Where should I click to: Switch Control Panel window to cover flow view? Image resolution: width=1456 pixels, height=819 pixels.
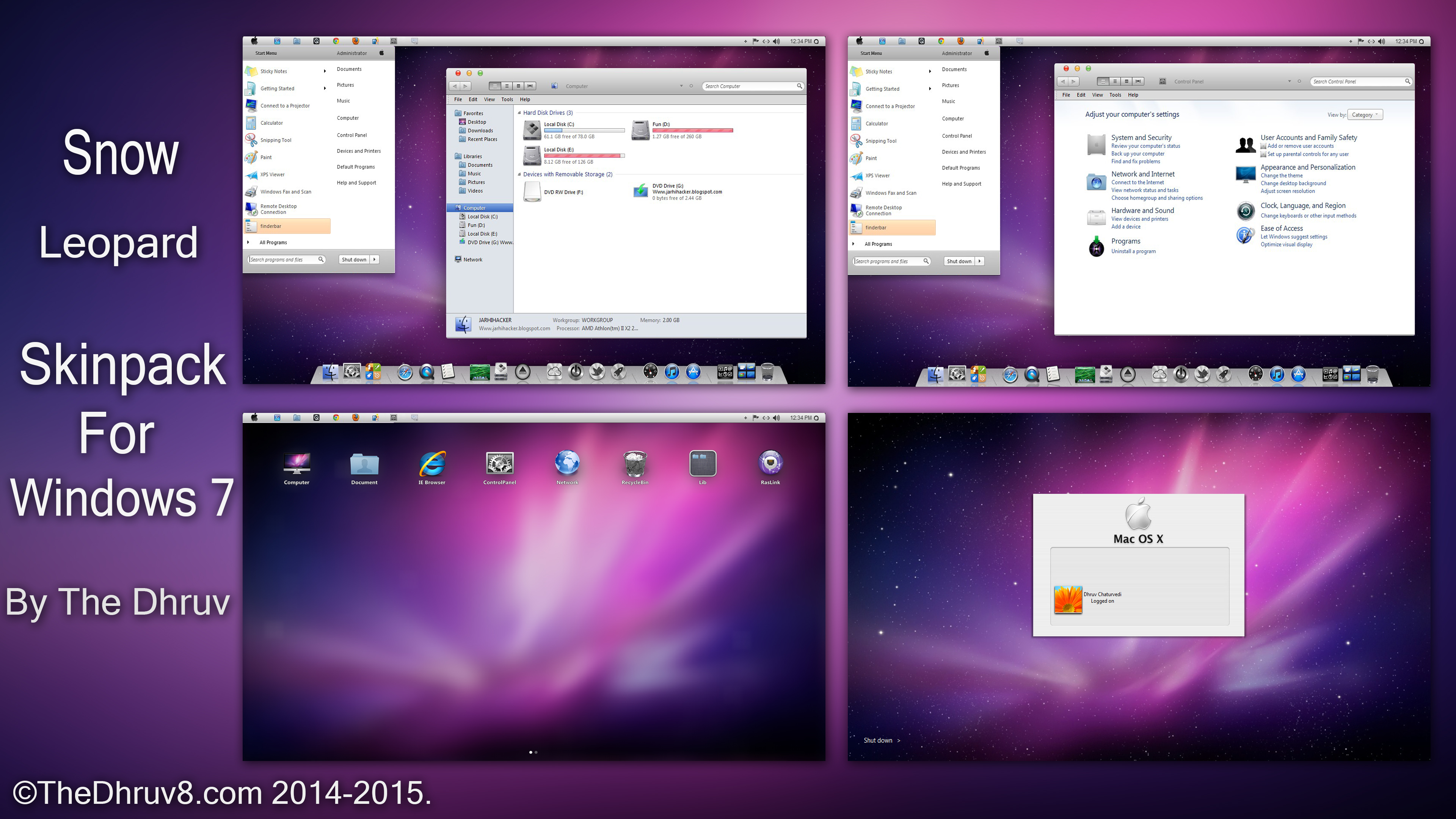(1138, 82)
